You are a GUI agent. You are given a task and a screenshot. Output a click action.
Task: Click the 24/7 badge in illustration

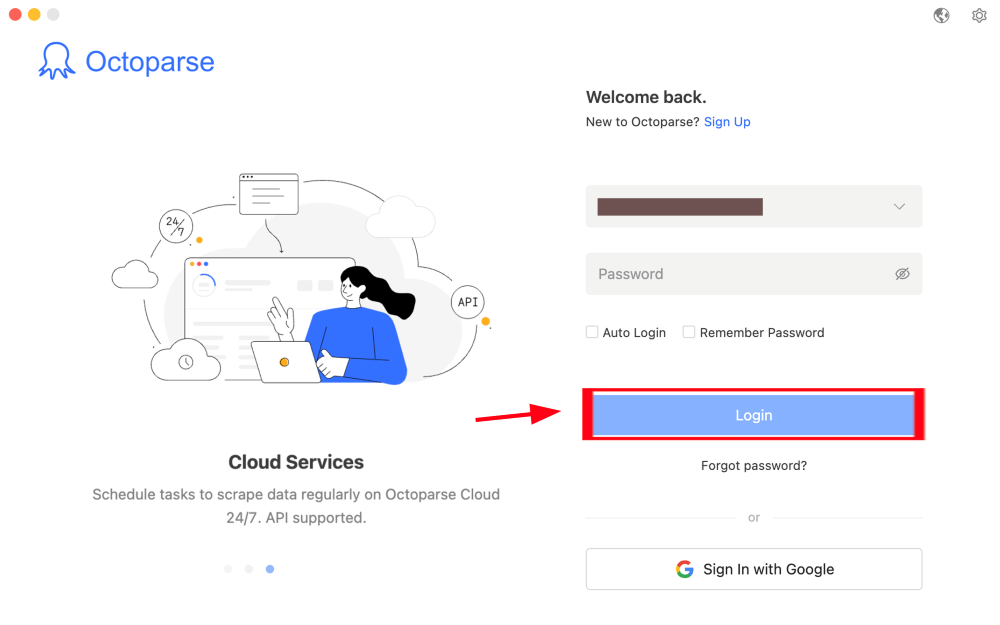[x=174, y=226]
